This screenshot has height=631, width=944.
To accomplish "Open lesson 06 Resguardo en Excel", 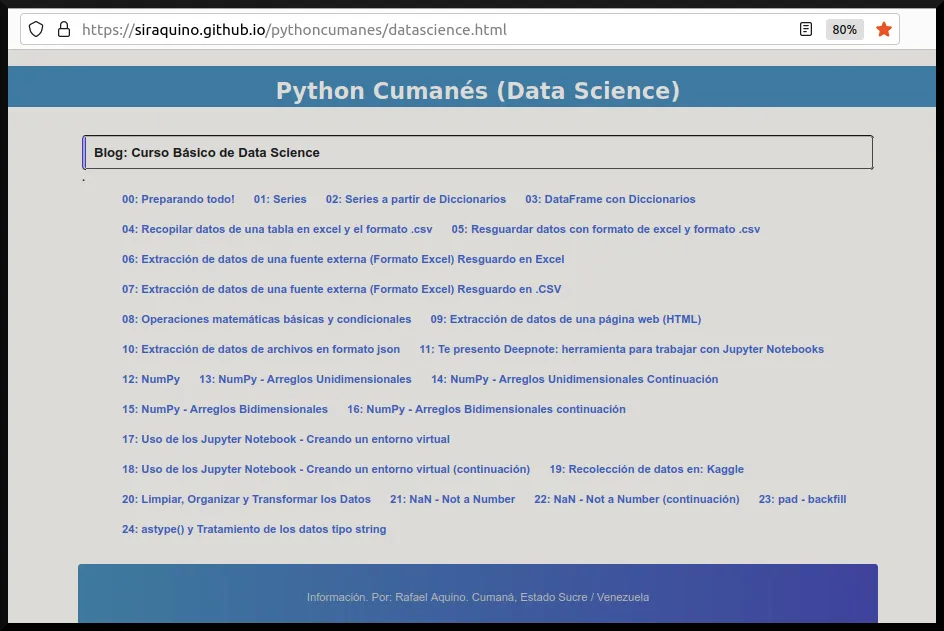I will tap(343, 260).
